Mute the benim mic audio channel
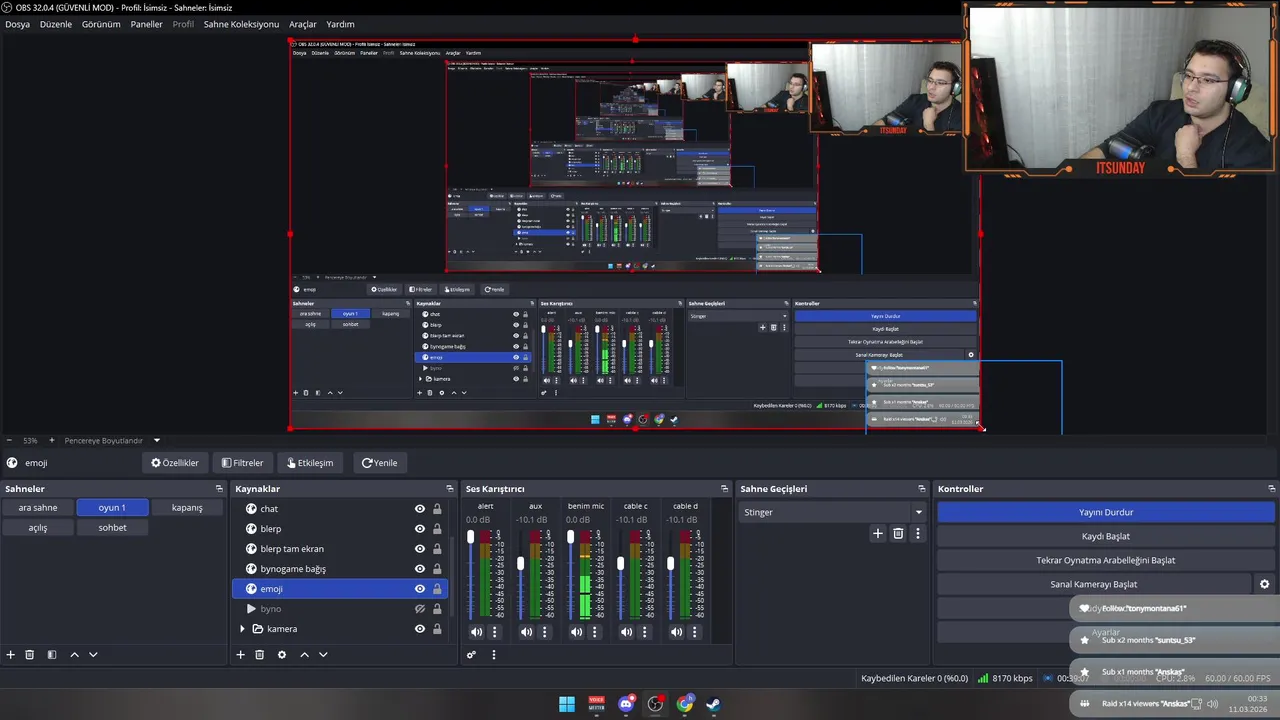Screen dimensions: 1280x720 click(x=576, y=632)
